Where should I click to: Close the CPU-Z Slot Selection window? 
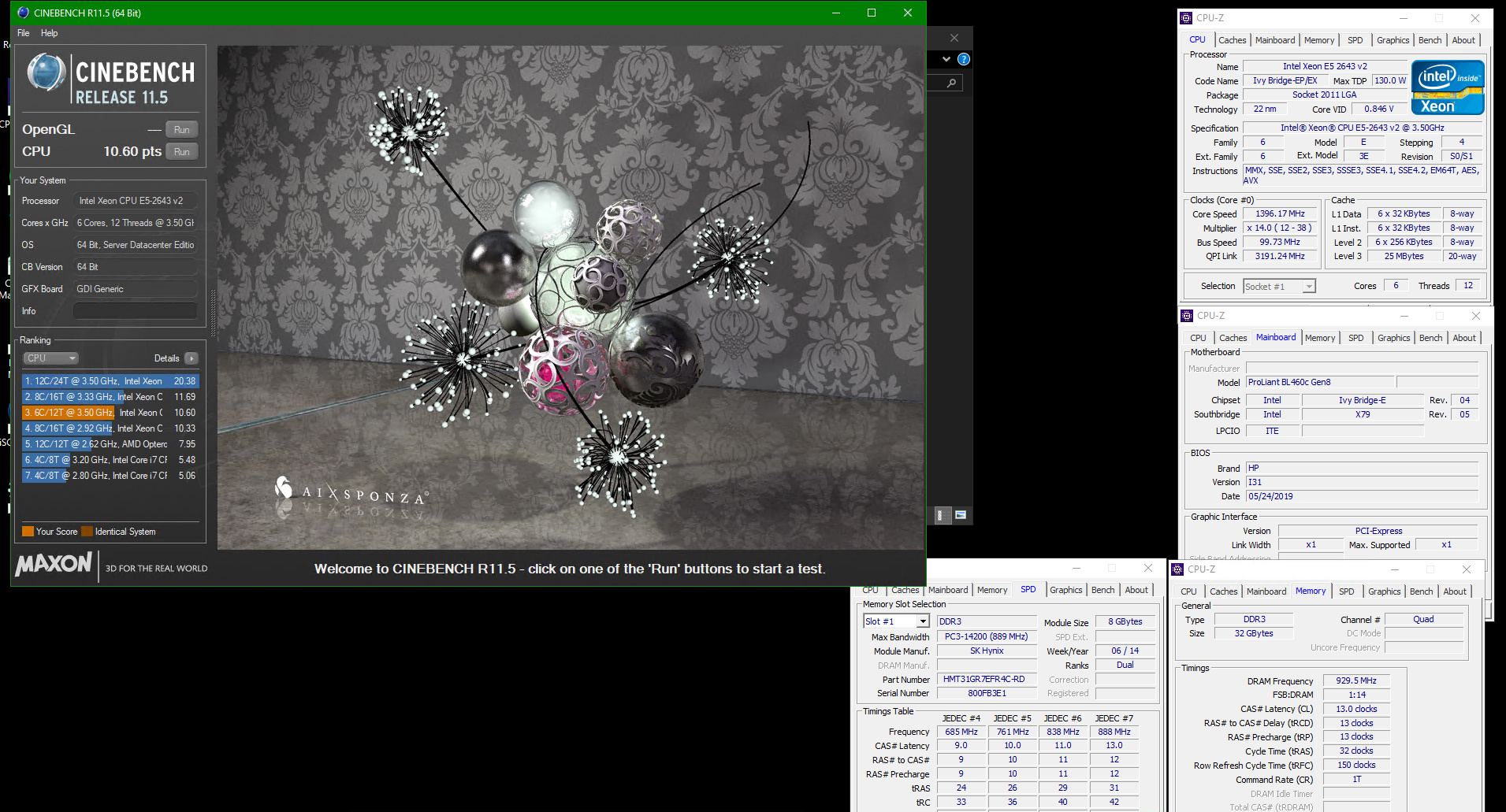pyautogui.click(x=1148, y=568)
